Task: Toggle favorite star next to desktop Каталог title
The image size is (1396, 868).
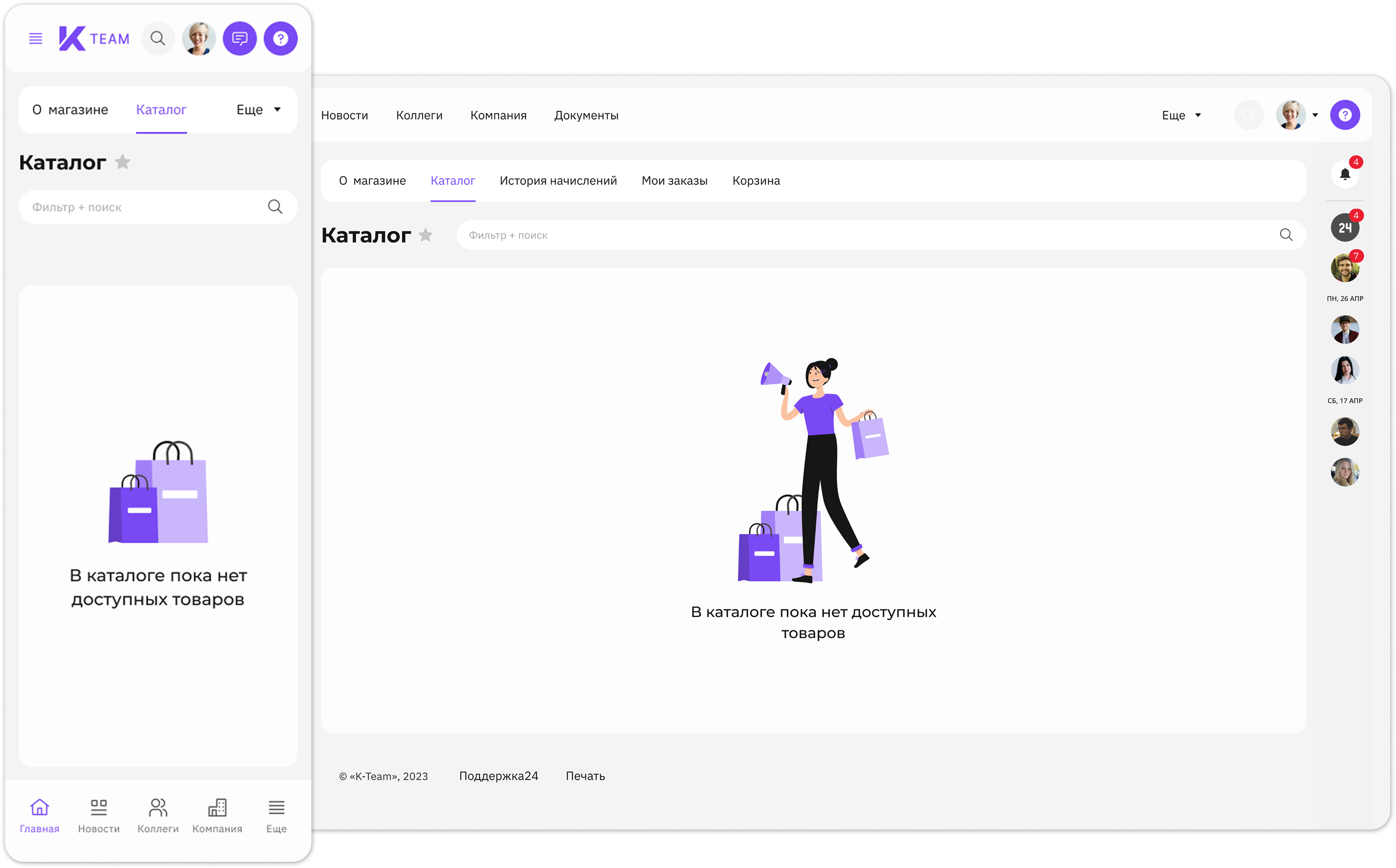Action: point(426,235)
